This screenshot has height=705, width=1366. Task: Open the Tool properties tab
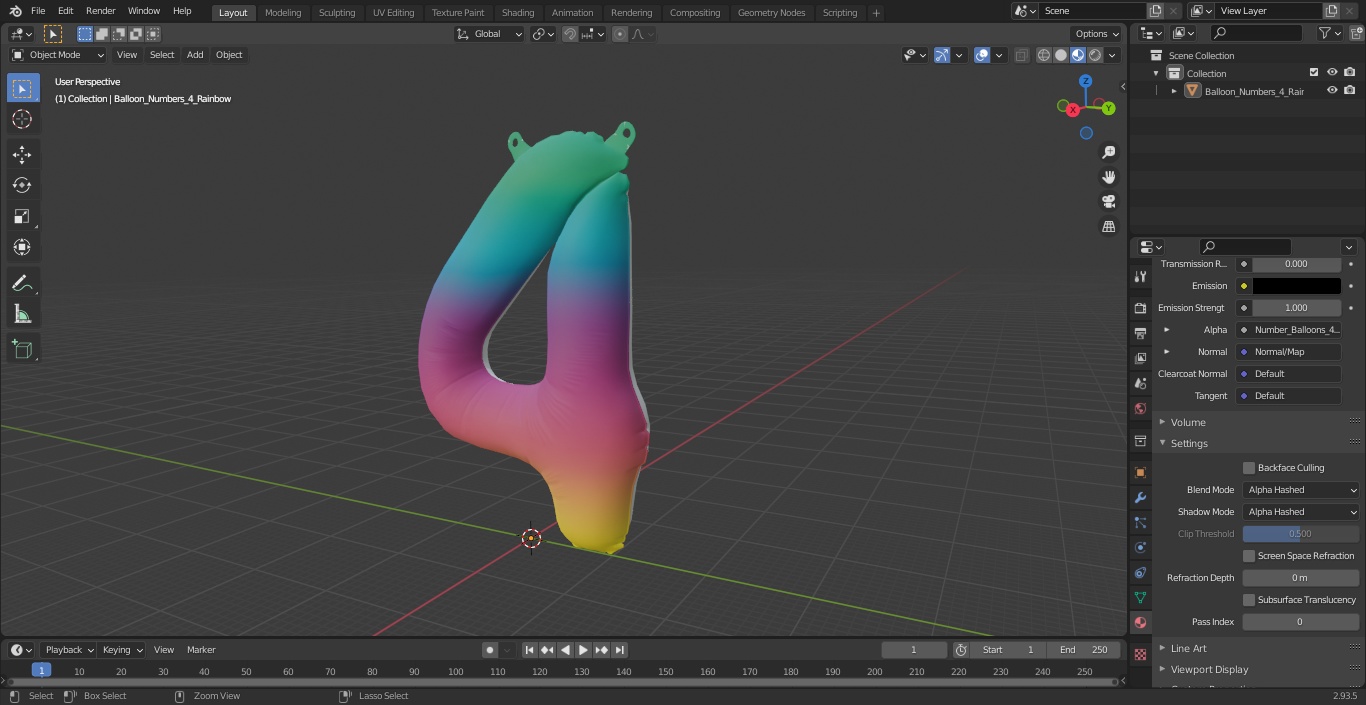point(1140,276)
